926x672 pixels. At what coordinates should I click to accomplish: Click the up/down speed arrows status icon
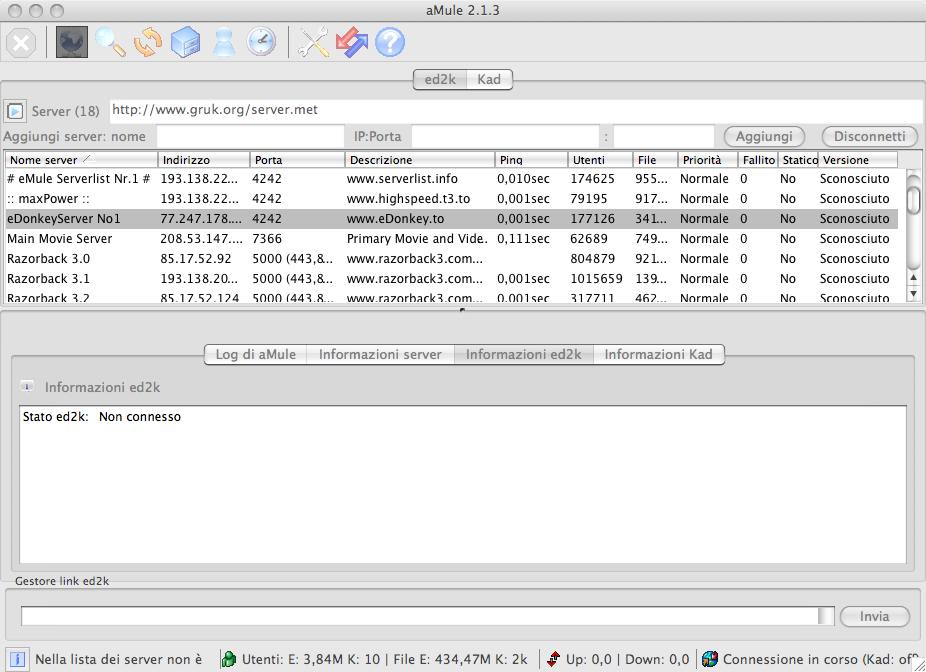pyautogui.click(x=553, y=659)
